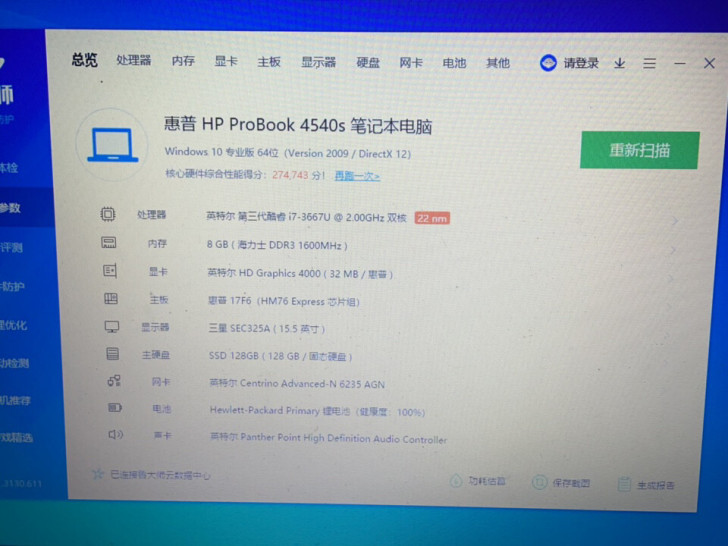Select the 其他 tab
Screen dimensions: 728x546
[x=498, y=63]
